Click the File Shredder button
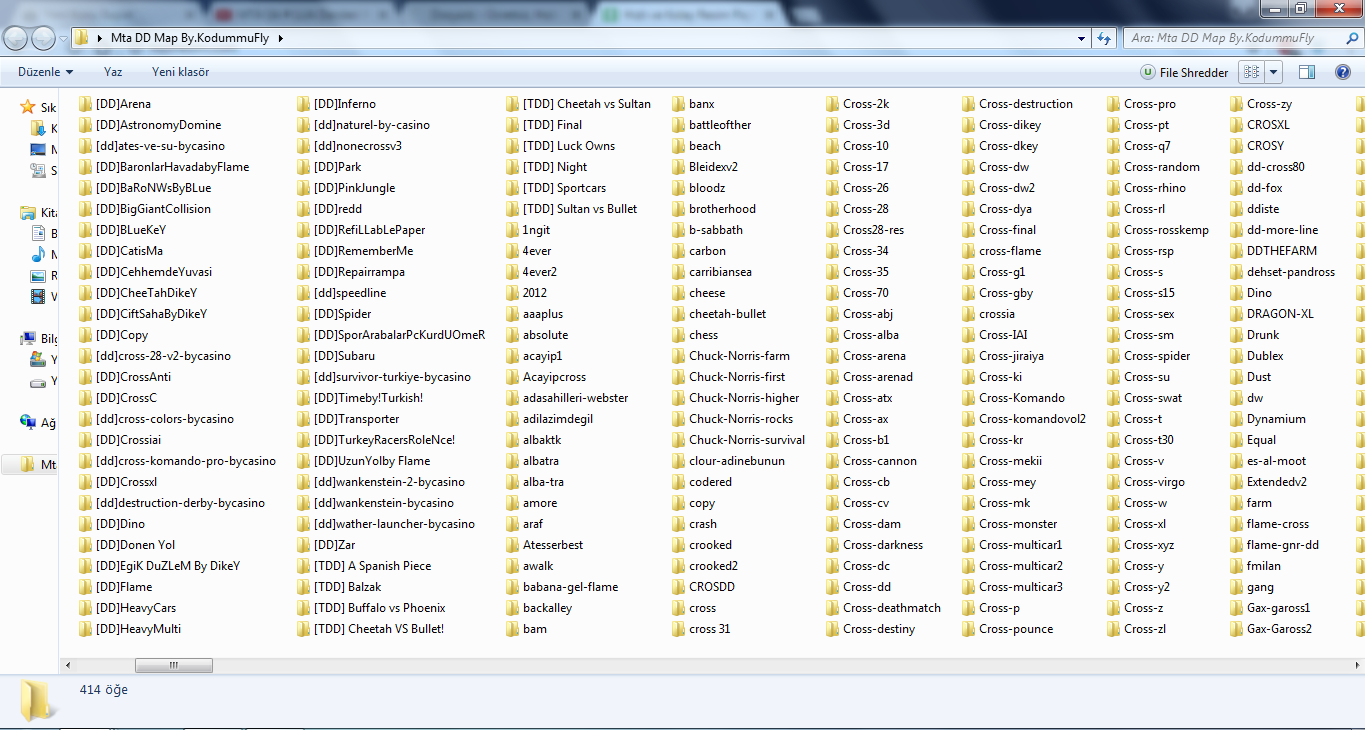The height and width of the screenshot is (730, 1365). [x=1184, y=72]
